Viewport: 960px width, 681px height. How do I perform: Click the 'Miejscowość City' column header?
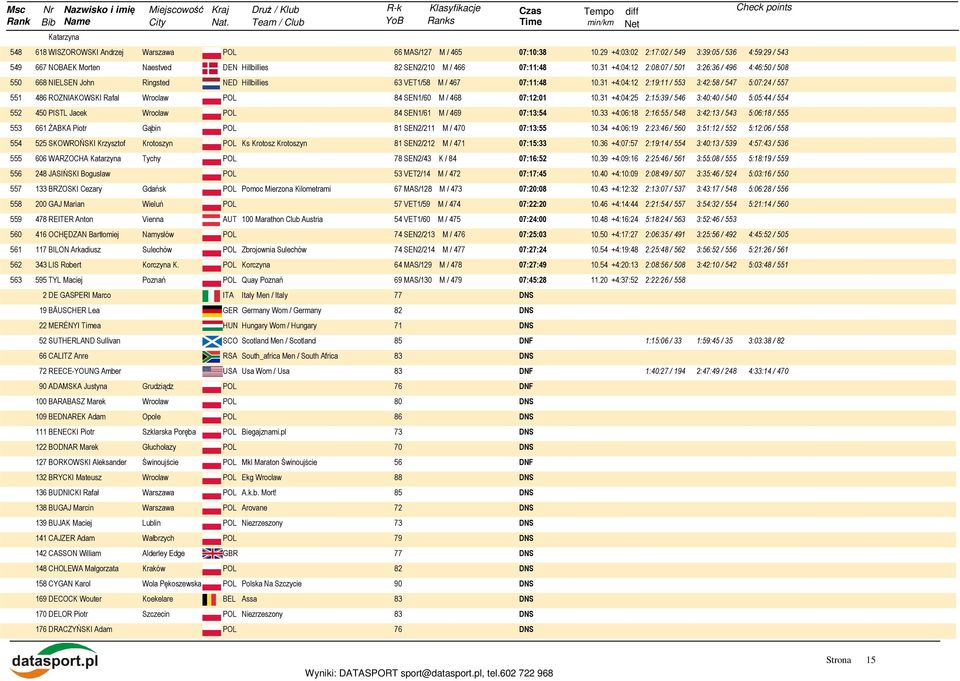[176, 16]
